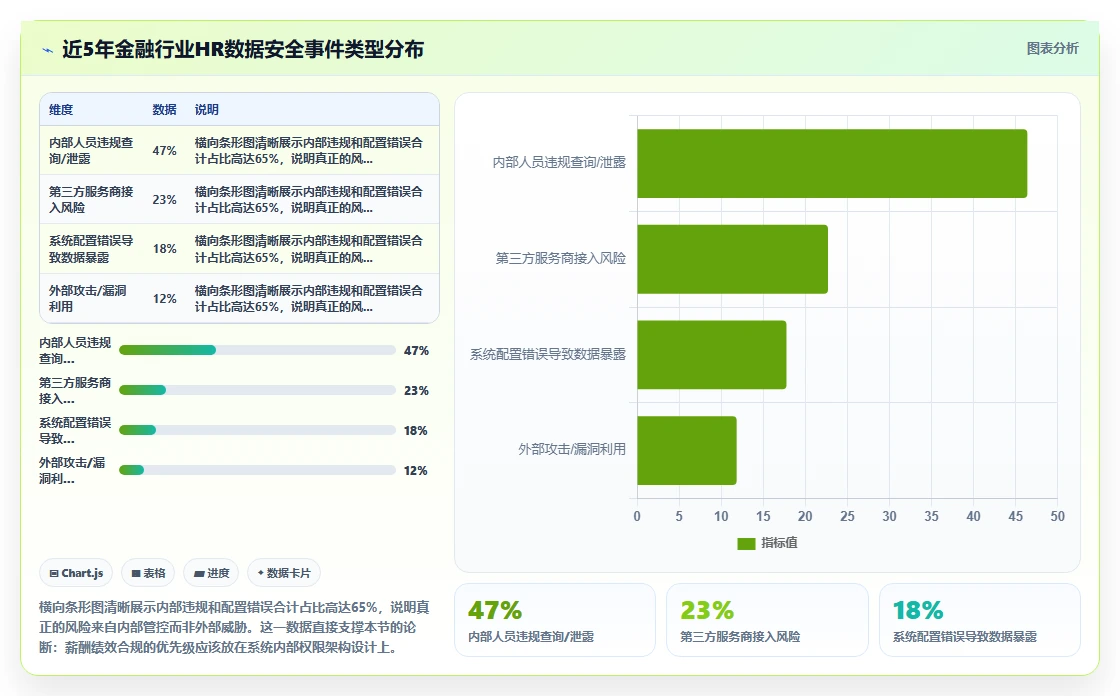Click the truncated progress label 第三方服务商接入...
Viewport: 1120px width, 696px height.
(x=75, y=390)
